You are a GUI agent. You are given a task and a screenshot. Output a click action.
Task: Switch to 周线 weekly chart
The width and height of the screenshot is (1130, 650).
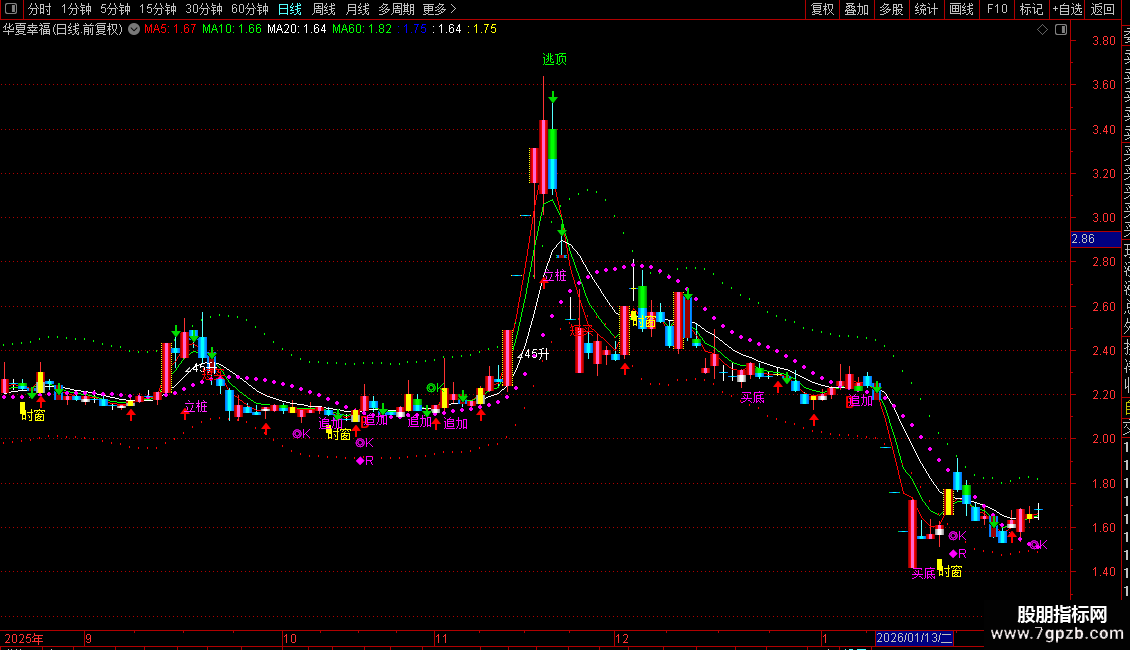324,9
